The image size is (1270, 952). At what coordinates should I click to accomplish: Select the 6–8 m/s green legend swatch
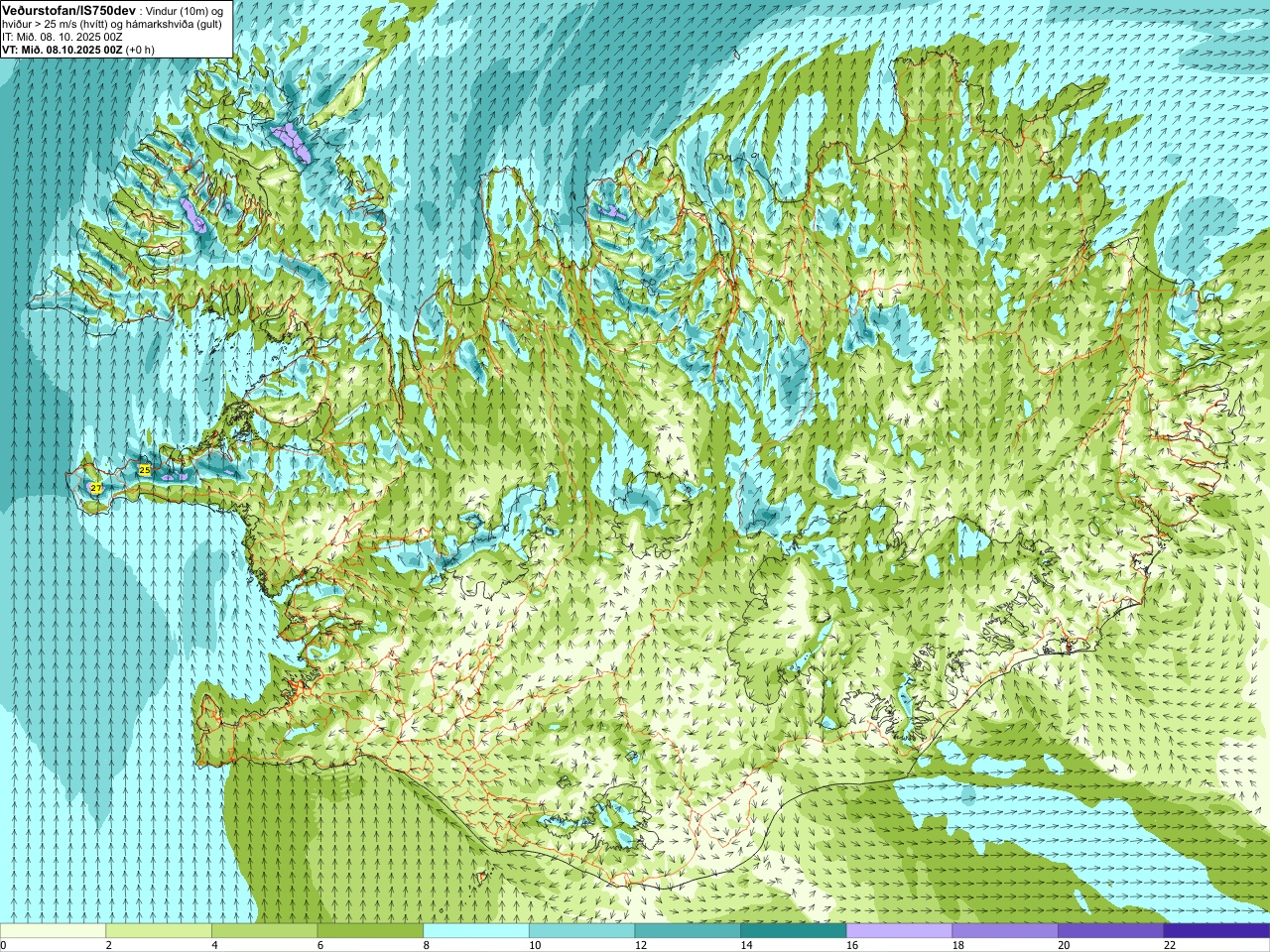[370, 931]
